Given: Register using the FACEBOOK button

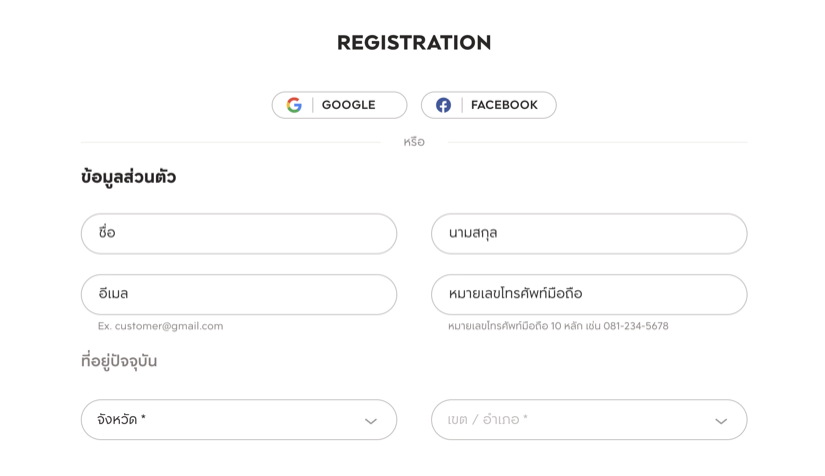Looking at the screenshot, I should coord(488,105).
